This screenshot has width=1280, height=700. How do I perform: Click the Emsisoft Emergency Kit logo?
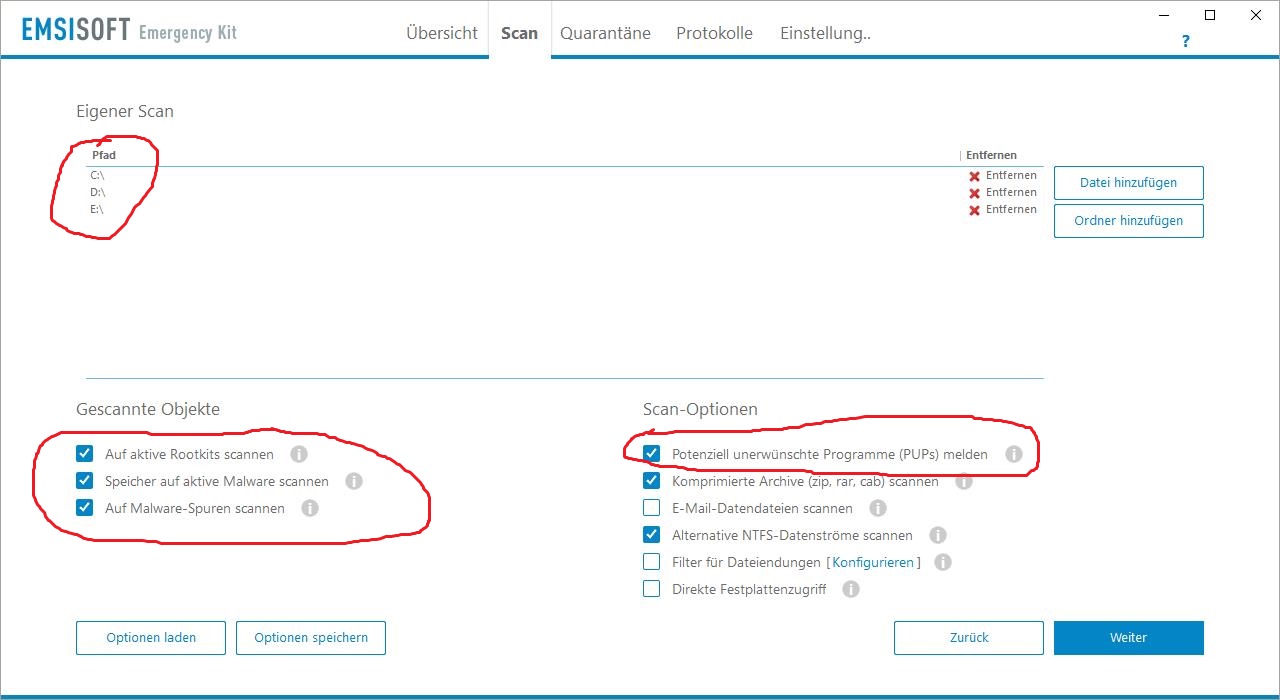pos(130,30)
